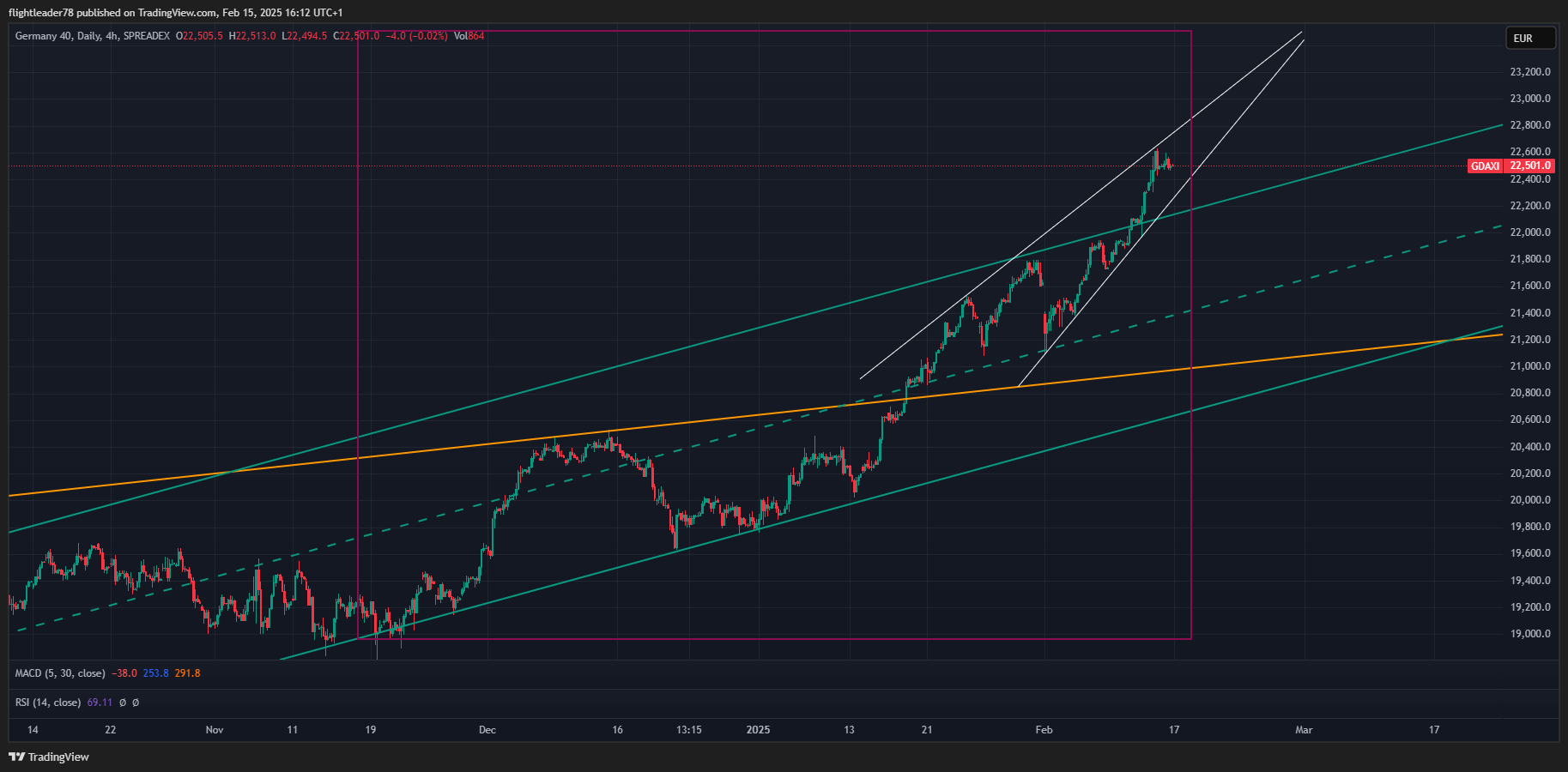Click the 21,800.0 price axis label
Viewport: 1568px width, 772px height.
1530,259
